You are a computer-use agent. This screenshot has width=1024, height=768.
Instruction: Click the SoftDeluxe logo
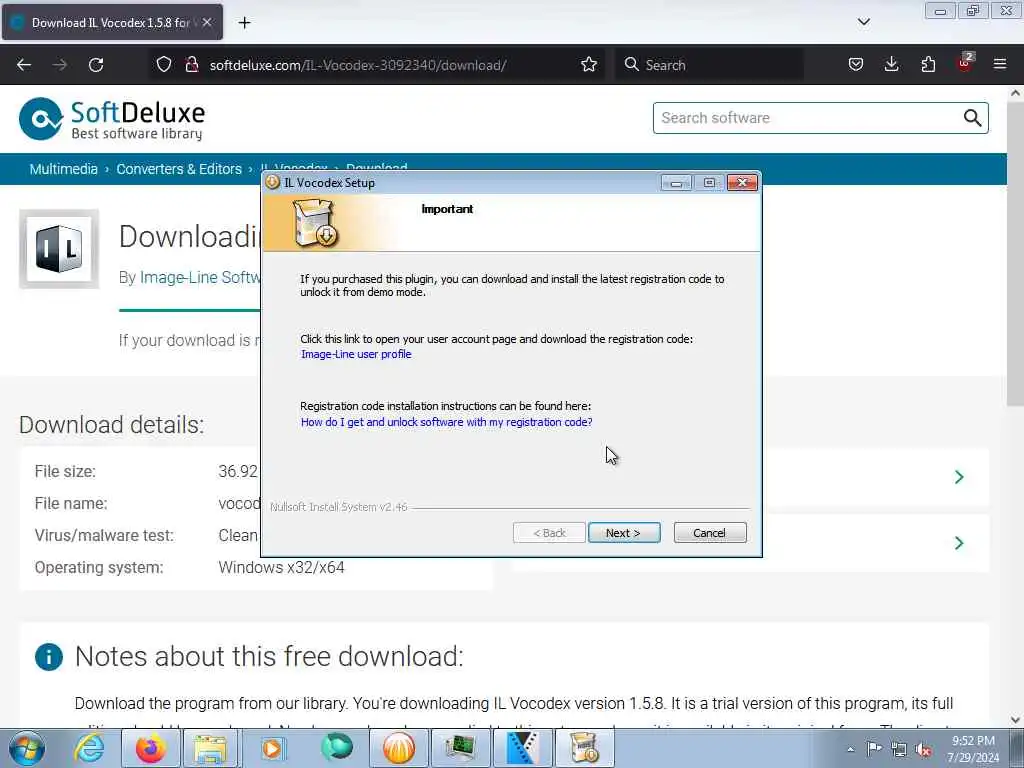(x=112, y=119)
